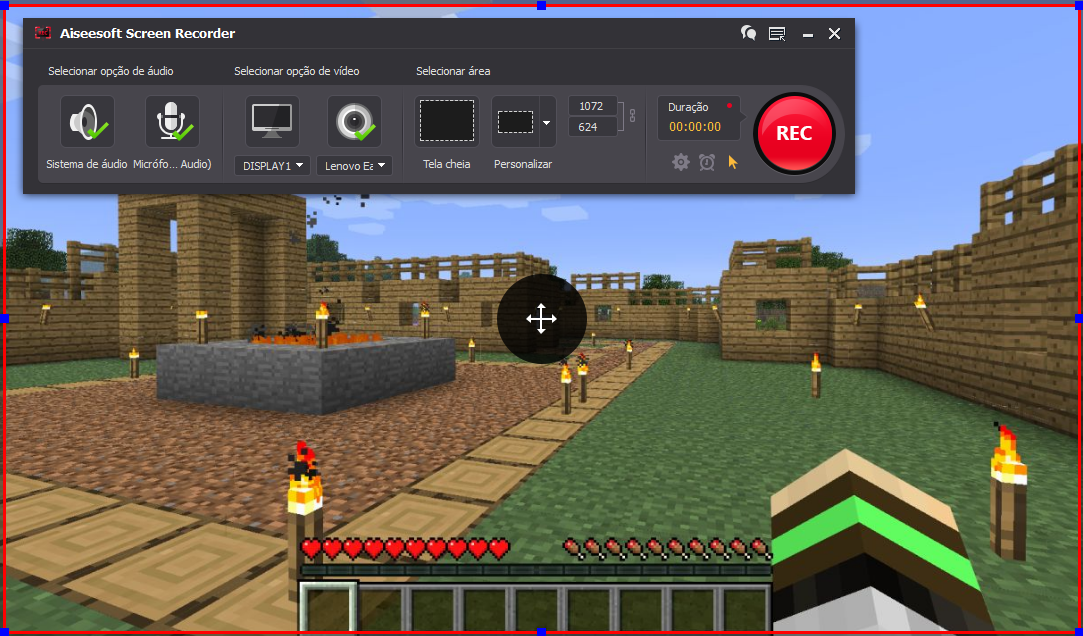Start recording with the REC button

click(x=794, y=133)
